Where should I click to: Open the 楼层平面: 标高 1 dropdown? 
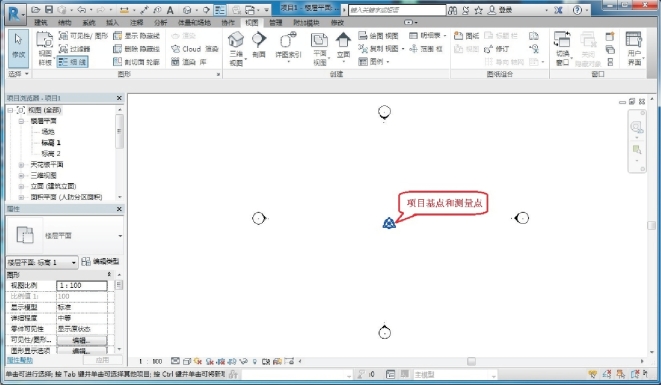point(42,262)
